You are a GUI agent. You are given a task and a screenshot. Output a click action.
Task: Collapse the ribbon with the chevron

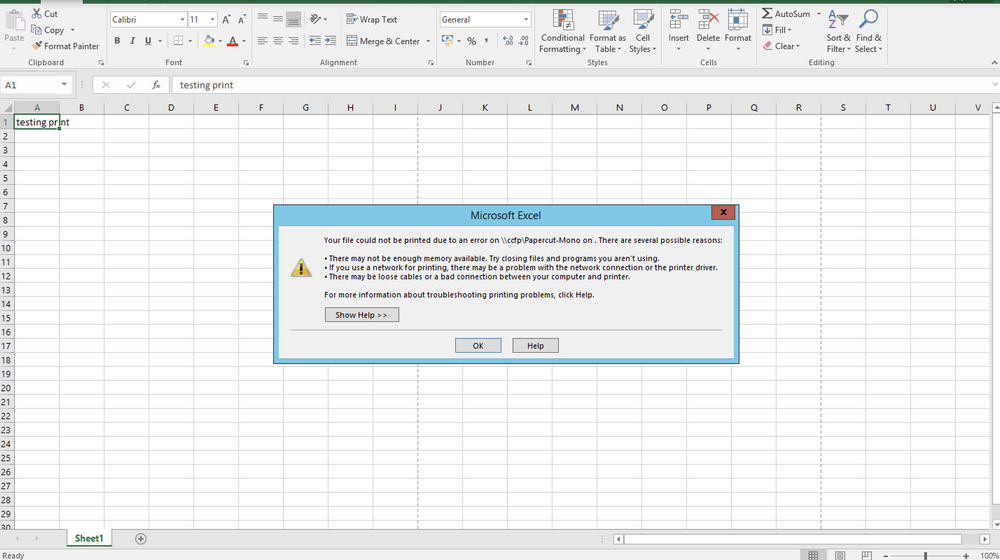994,63
